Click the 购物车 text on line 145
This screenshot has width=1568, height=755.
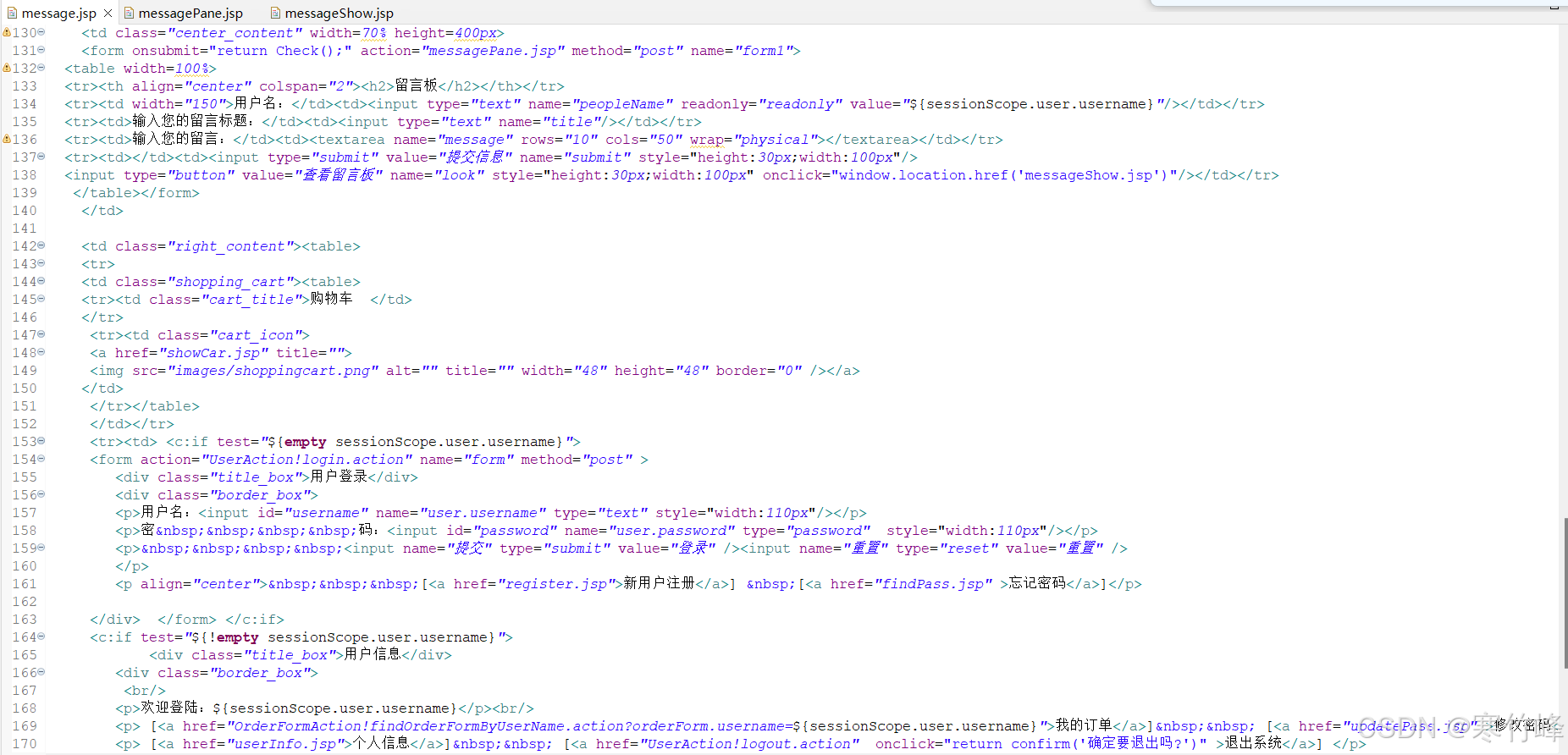point(331,299)
